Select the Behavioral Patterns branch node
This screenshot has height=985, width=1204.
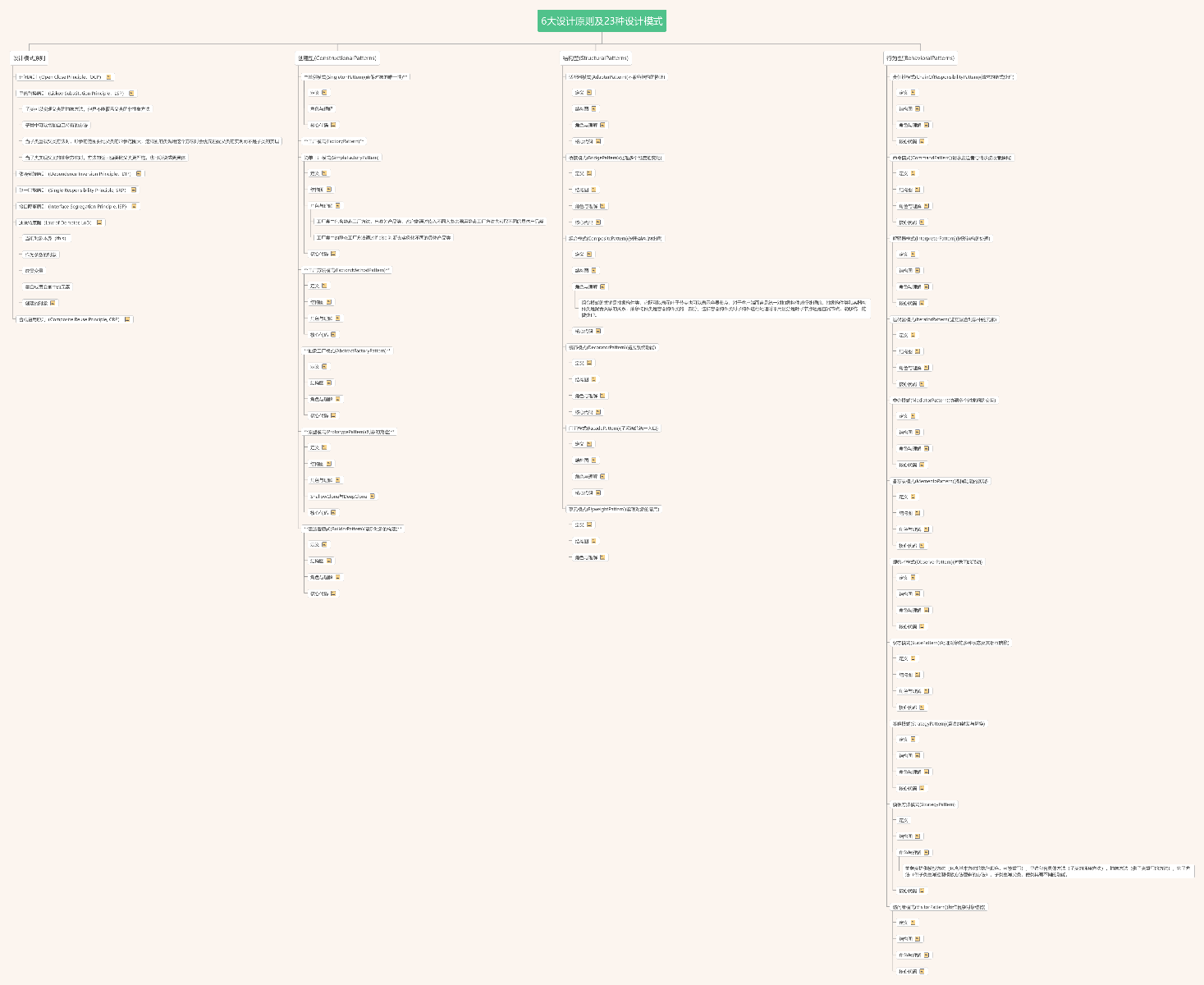click(x=920, y=58)
